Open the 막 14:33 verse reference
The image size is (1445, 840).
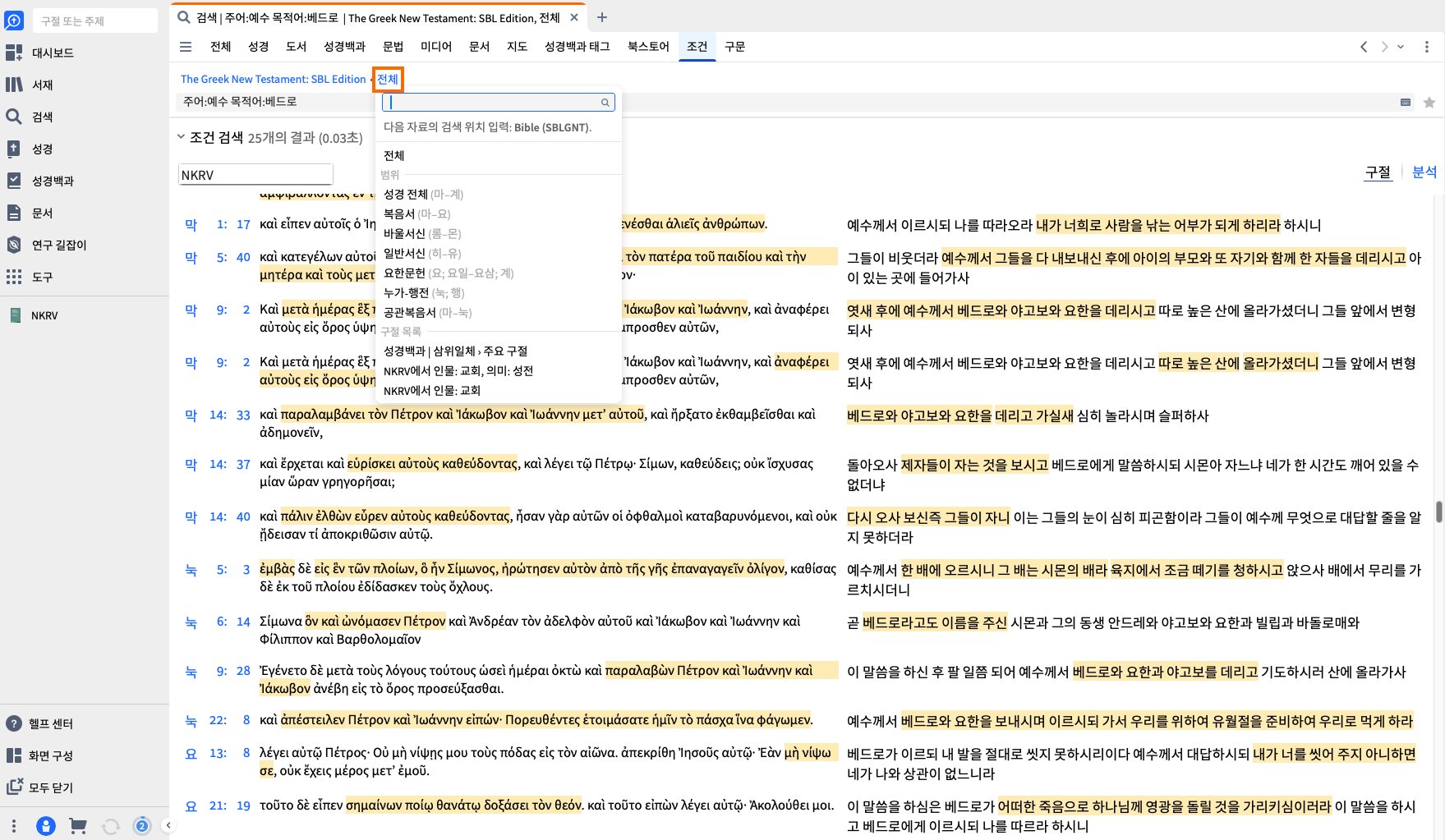click(218, 415)
